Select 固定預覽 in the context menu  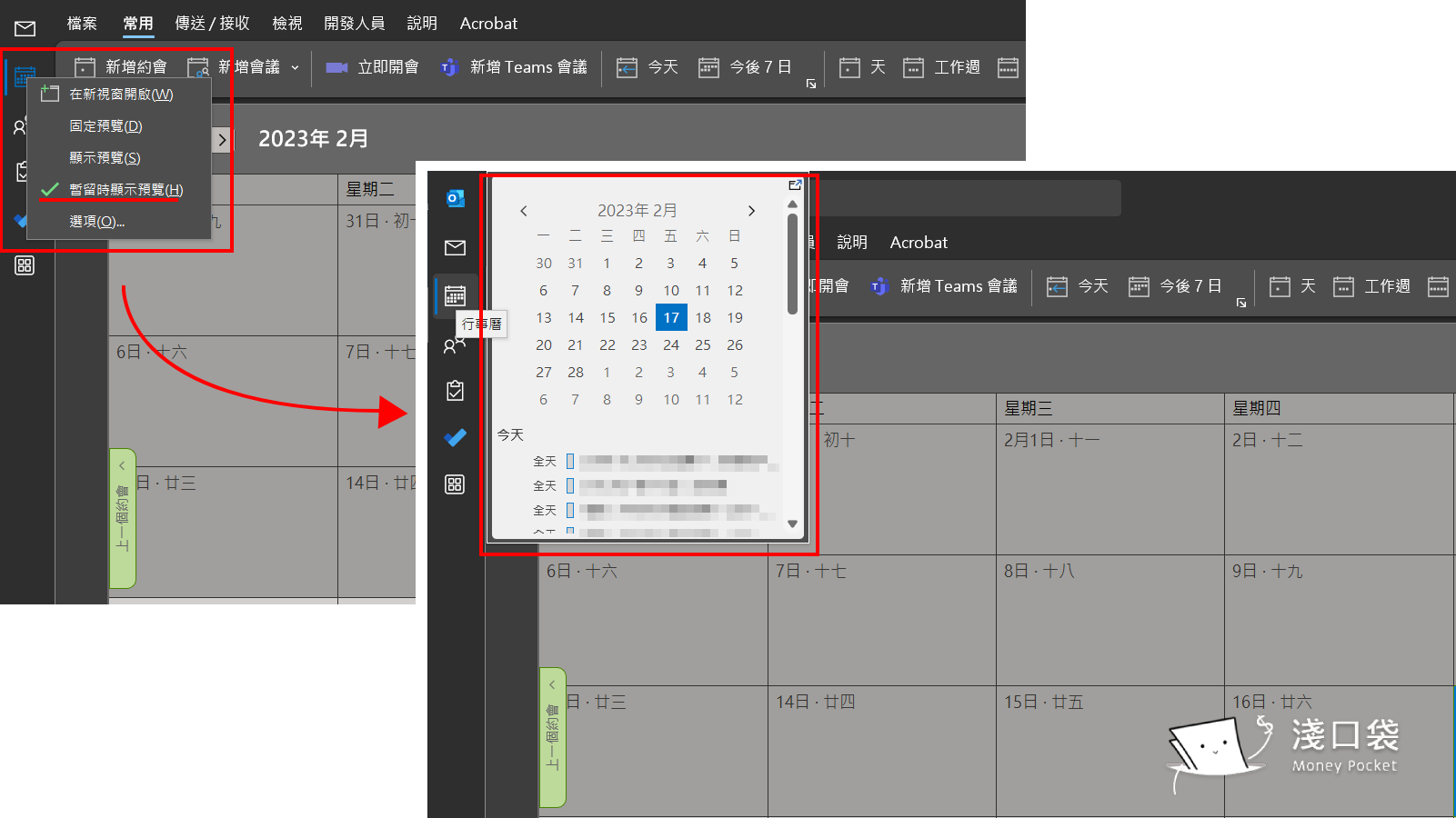[x=105, y=126]
